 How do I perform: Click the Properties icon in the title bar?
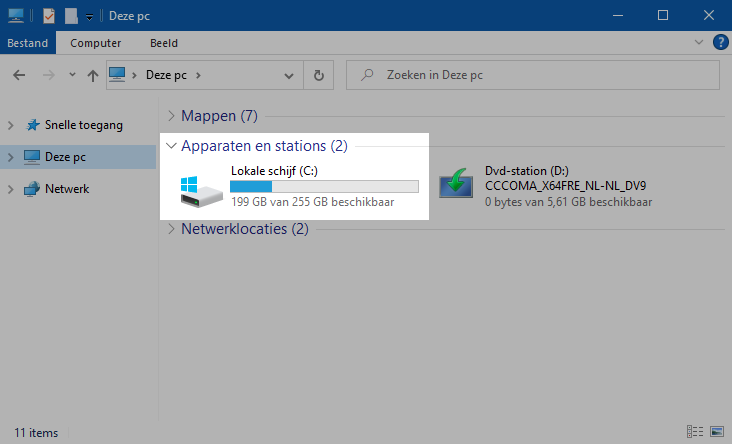pyautogui.click(x=49, y=16)
